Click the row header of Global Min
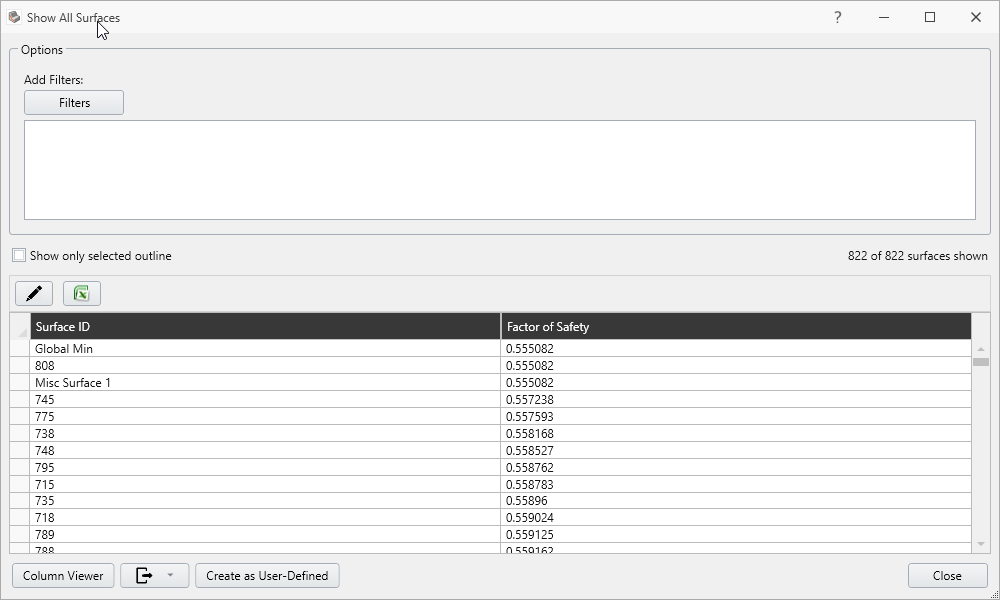 point(20,349)
